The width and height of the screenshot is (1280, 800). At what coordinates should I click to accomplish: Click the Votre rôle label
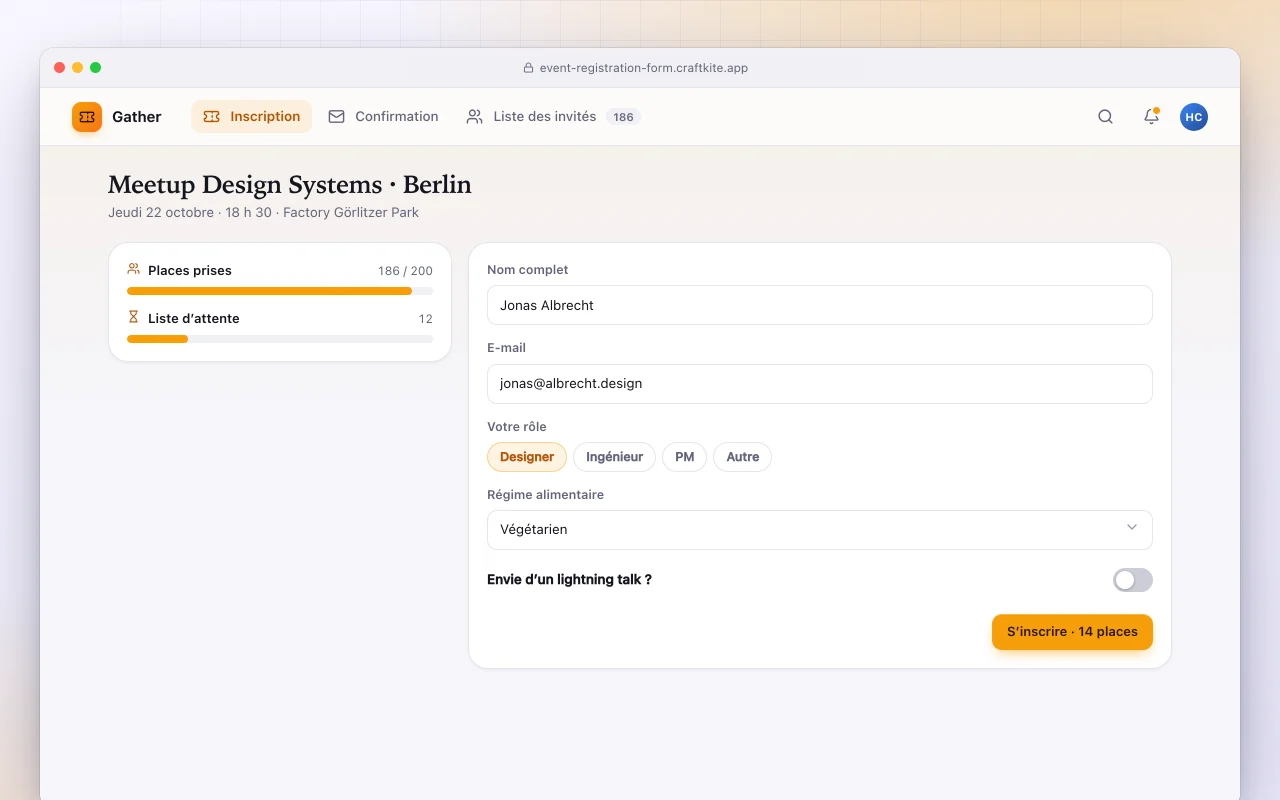[517, 427]
